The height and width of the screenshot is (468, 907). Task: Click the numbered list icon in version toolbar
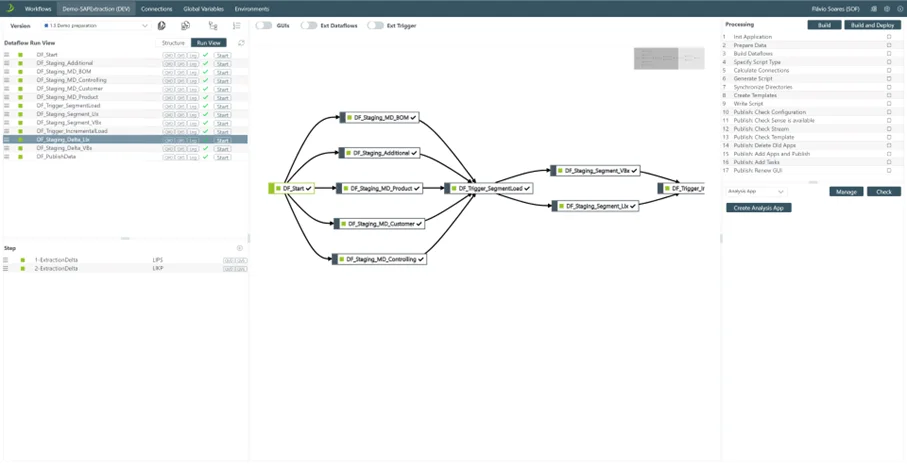(237, 26)
